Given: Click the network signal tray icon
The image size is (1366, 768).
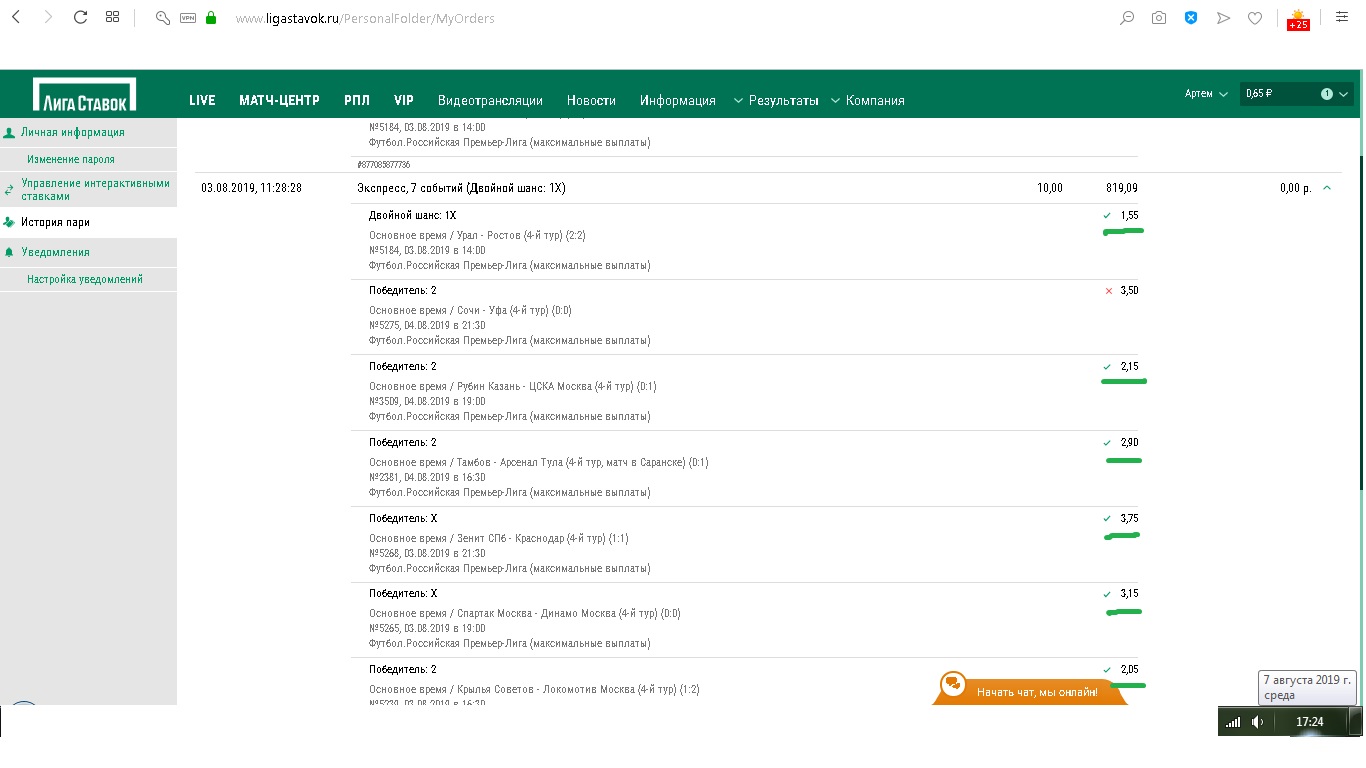Looking at the screenshot, I should [x=1233, y=721].
